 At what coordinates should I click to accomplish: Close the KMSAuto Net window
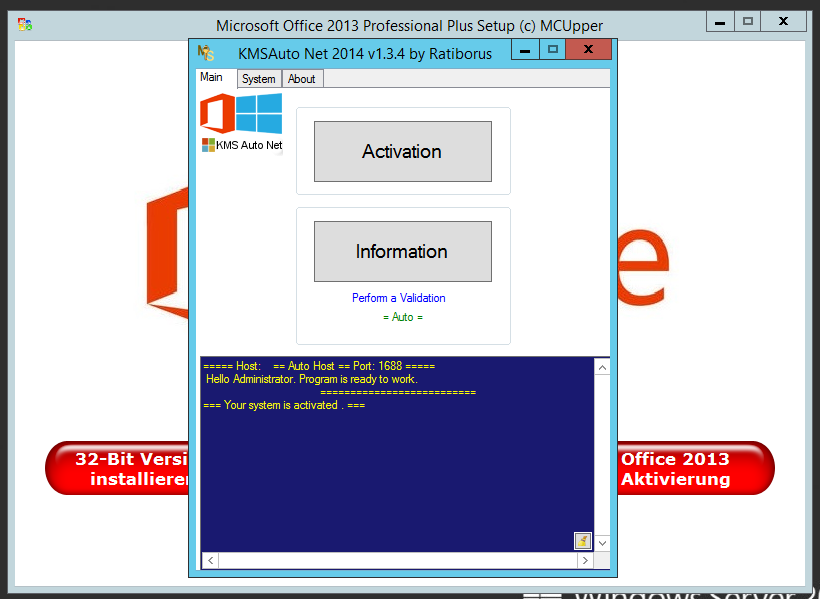pos(588,49)
